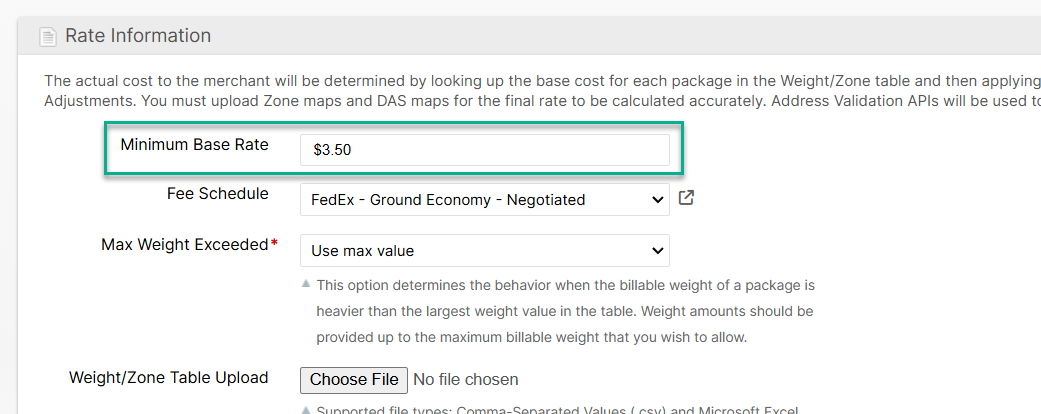Click the Minimum Base Rate label
The height and width of the screenshot is (414, 1041).
pos(194,145)
